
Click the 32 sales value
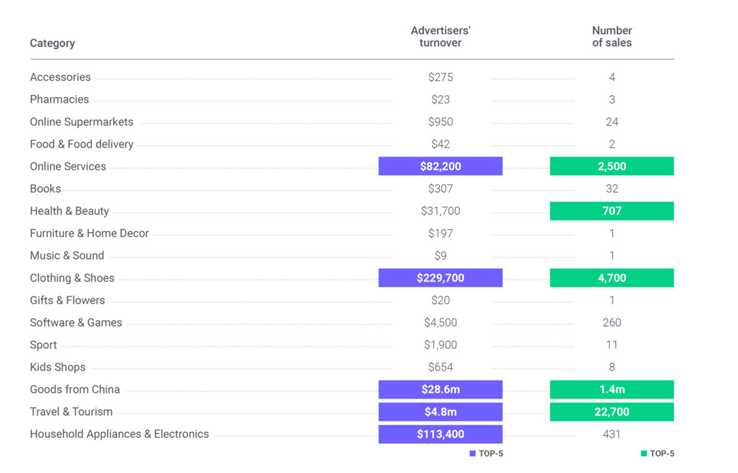(612, 189)
